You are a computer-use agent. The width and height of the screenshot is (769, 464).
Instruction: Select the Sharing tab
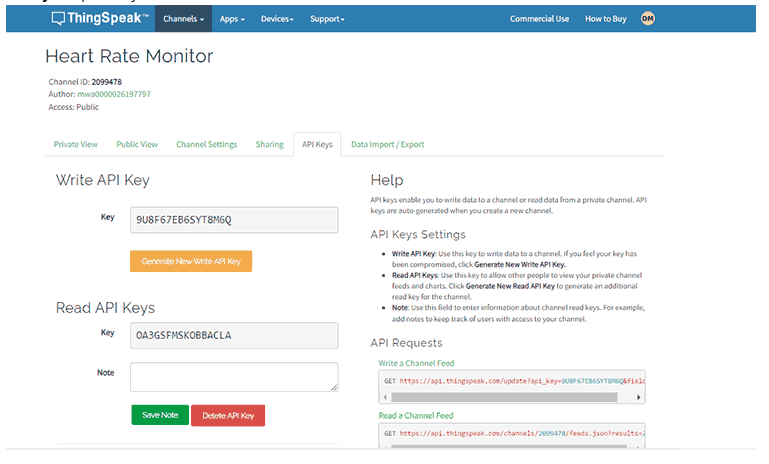[x=269, y=144]
